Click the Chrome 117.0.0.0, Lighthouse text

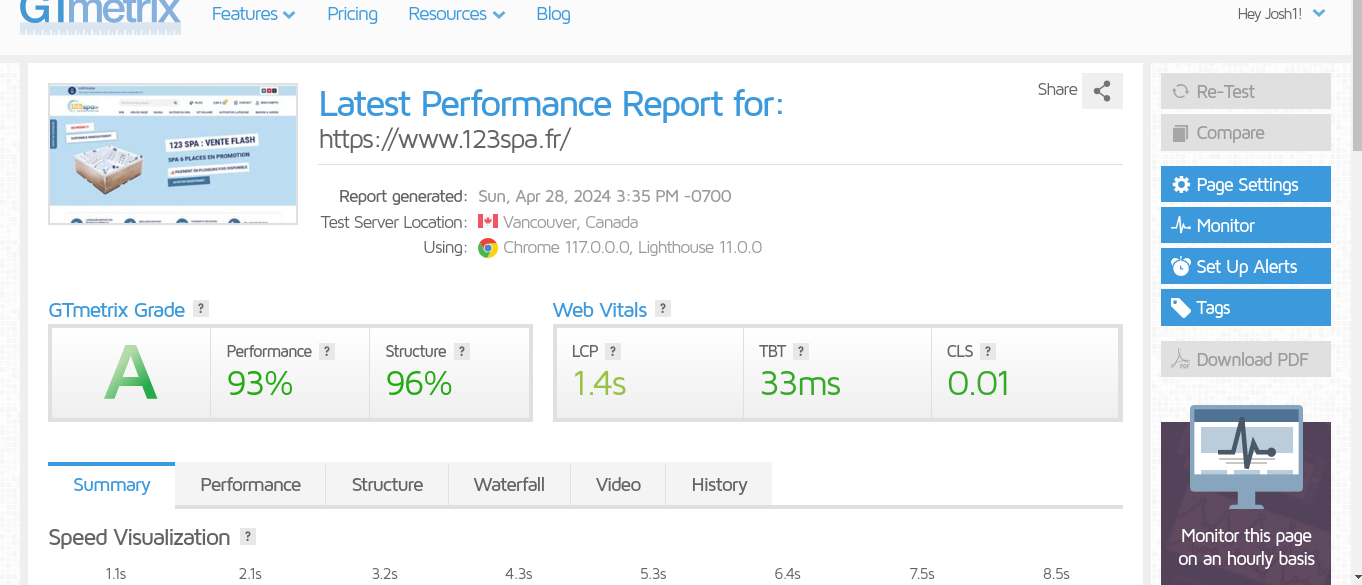[x=632, y=248]
